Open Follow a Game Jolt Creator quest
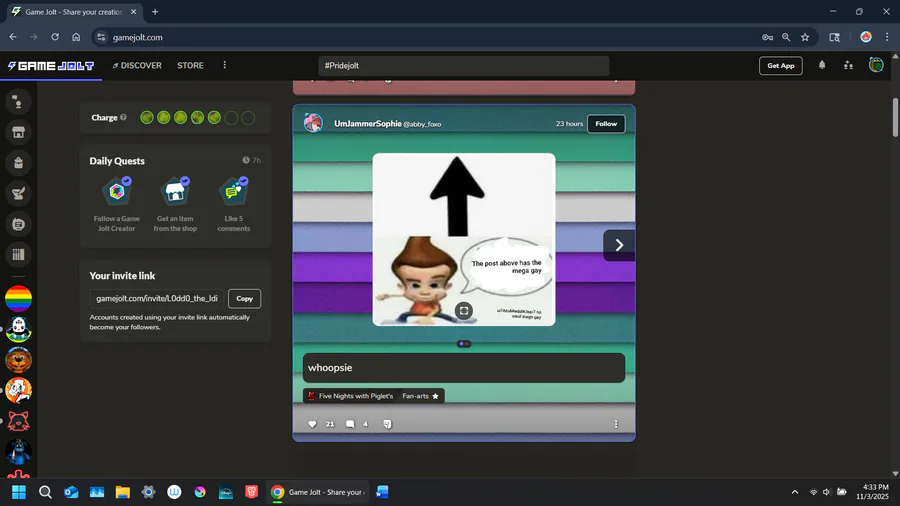This screenshot has width=900, height=506. pos(117,204)
